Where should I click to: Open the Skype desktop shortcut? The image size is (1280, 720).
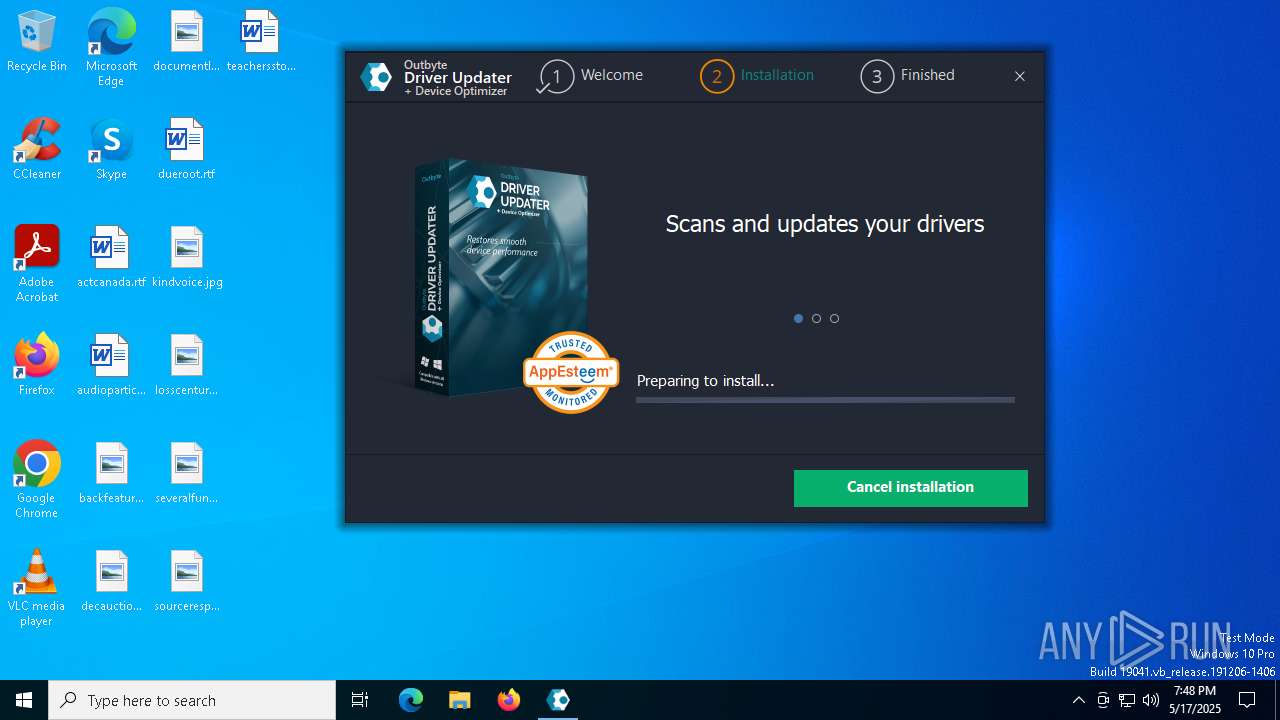[111, 150]
